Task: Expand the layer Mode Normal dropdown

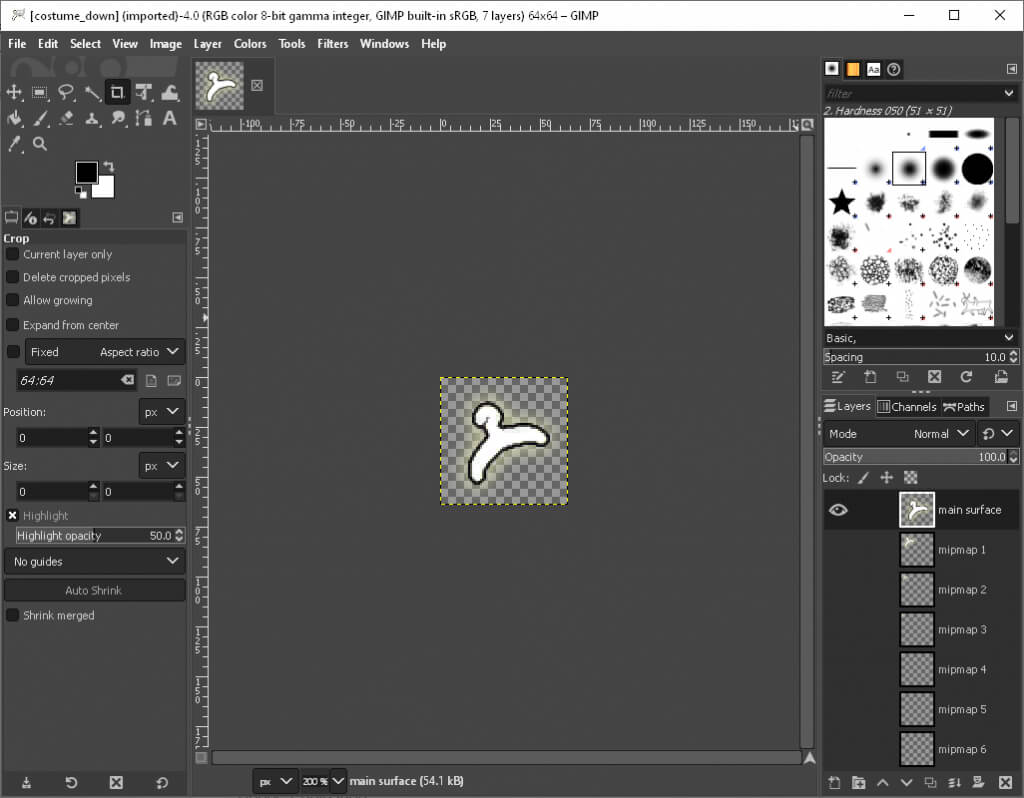Action: (940, 434)
